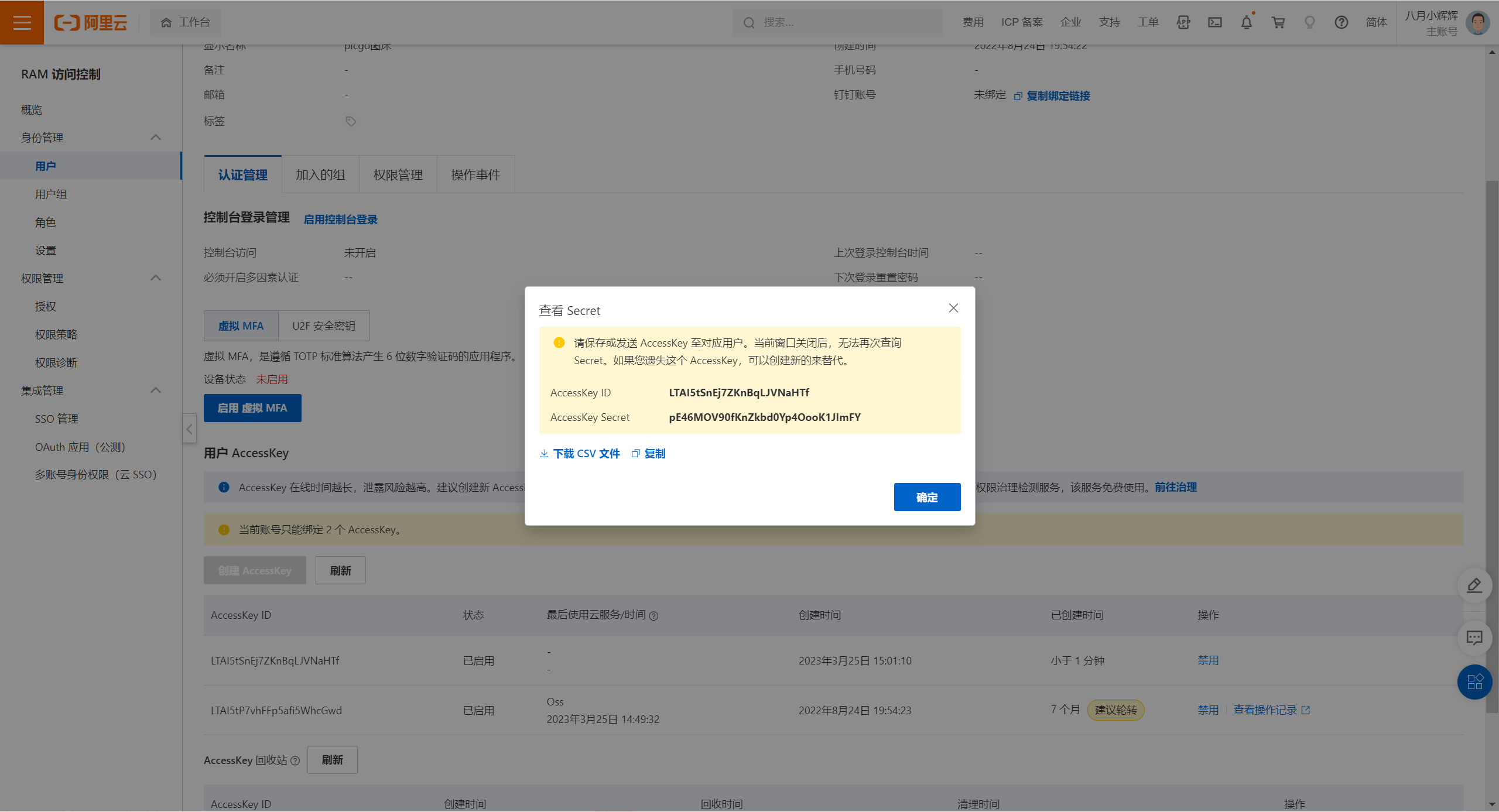Viewport: 1499px width, 812px height.
Task: Open the Cloud Shell terminal icon
Action: pos(1215,22)
